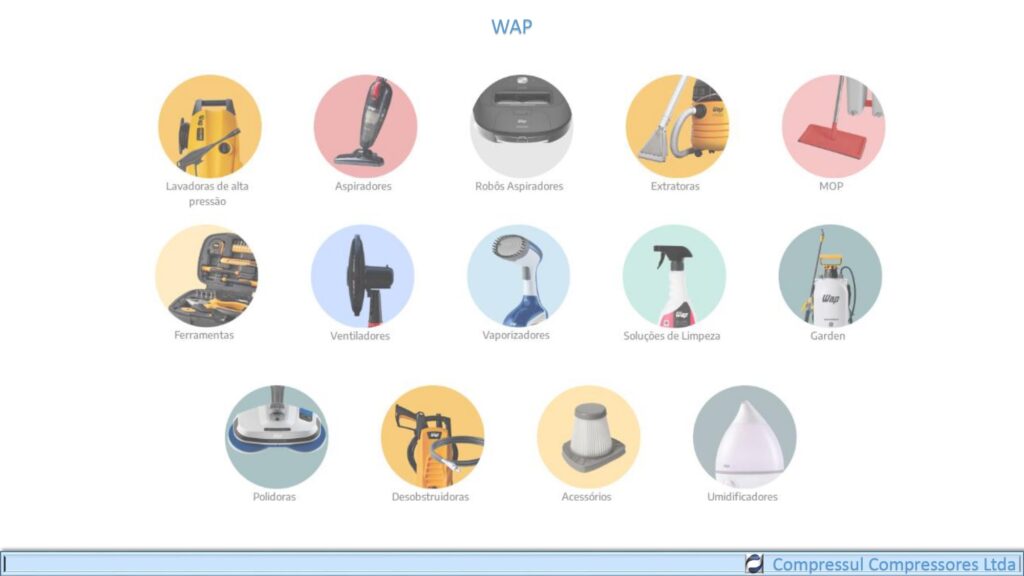Open the Robôs Aspiradores robot icon
1024x576 pixels.
521,126
